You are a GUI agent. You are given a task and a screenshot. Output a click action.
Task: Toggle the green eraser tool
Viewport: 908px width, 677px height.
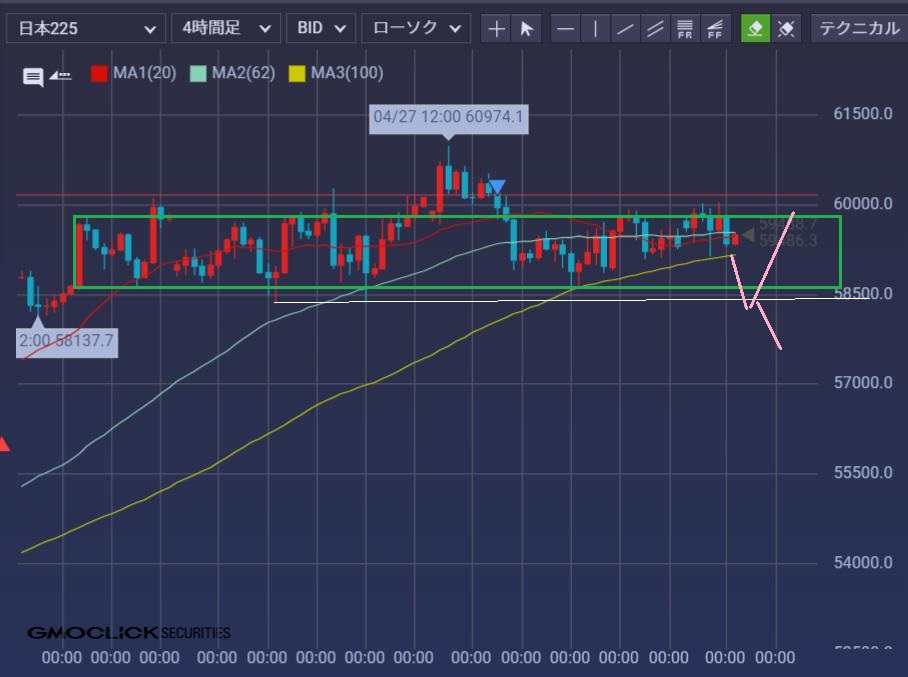[755, 28]
